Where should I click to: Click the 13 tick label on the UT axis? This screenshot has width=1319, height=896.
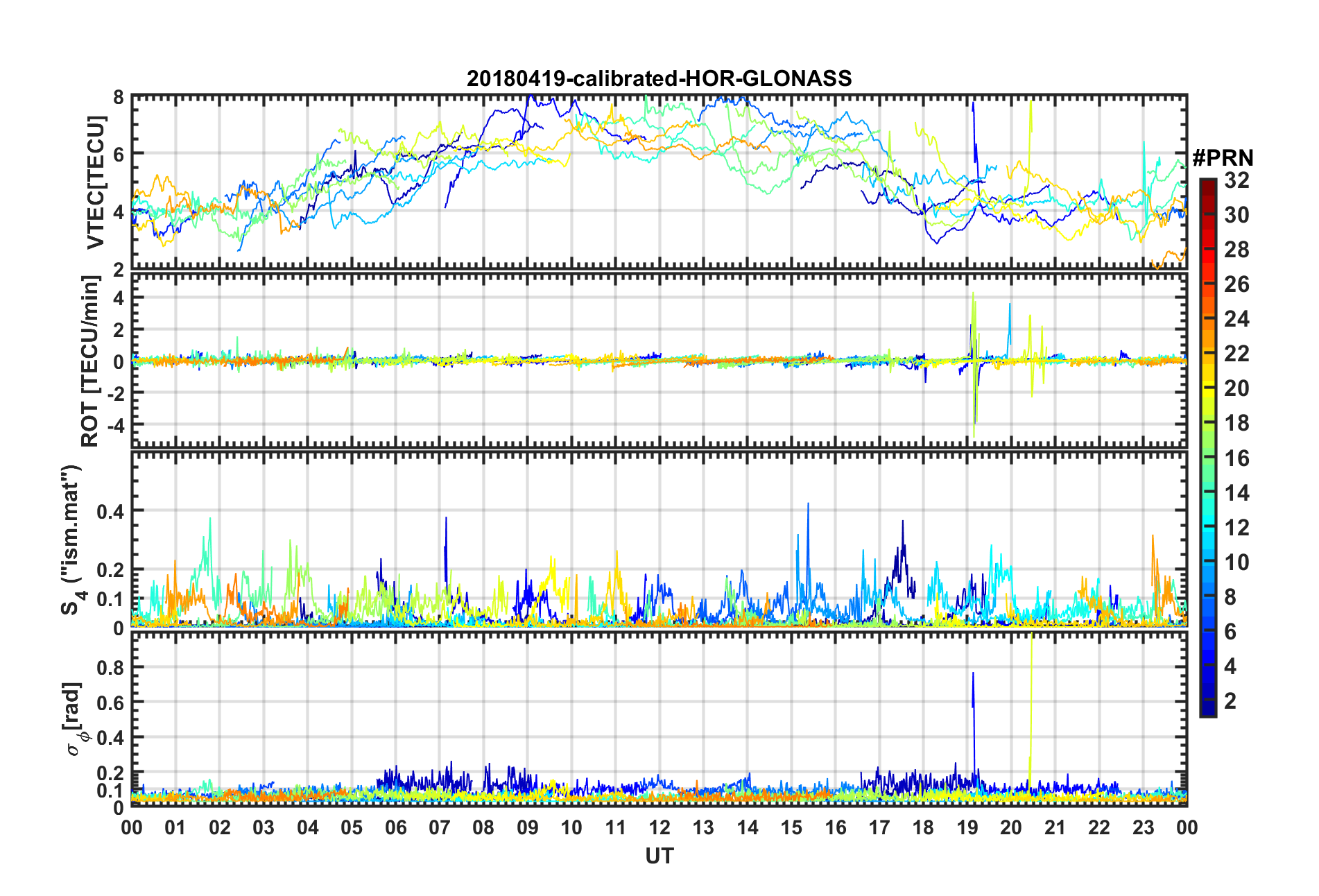click(703, 827)
